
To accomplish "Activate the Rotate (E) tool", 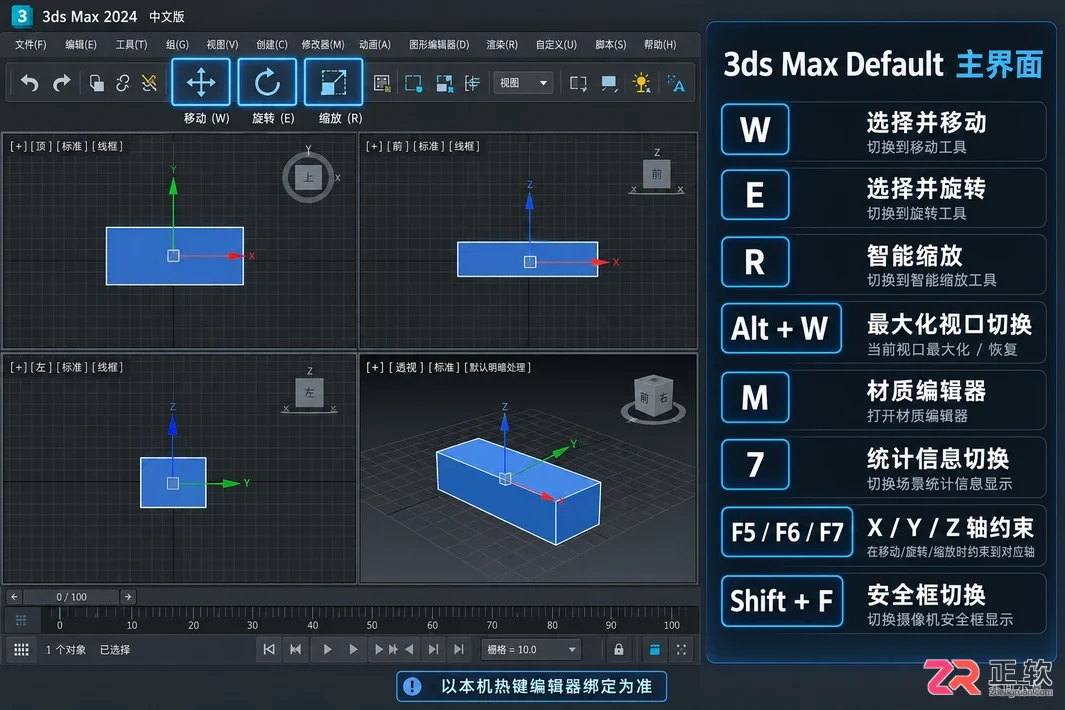I will (267, 82).
